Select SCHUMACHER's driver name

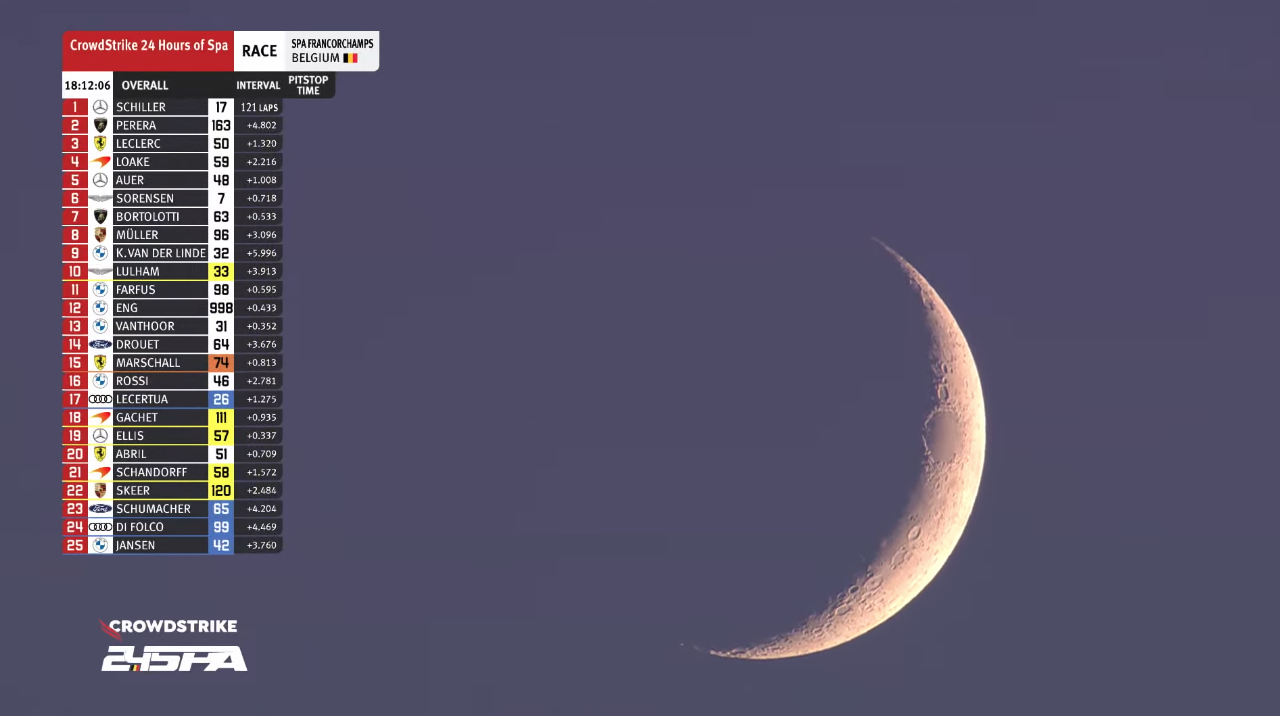tap(153, 508)
